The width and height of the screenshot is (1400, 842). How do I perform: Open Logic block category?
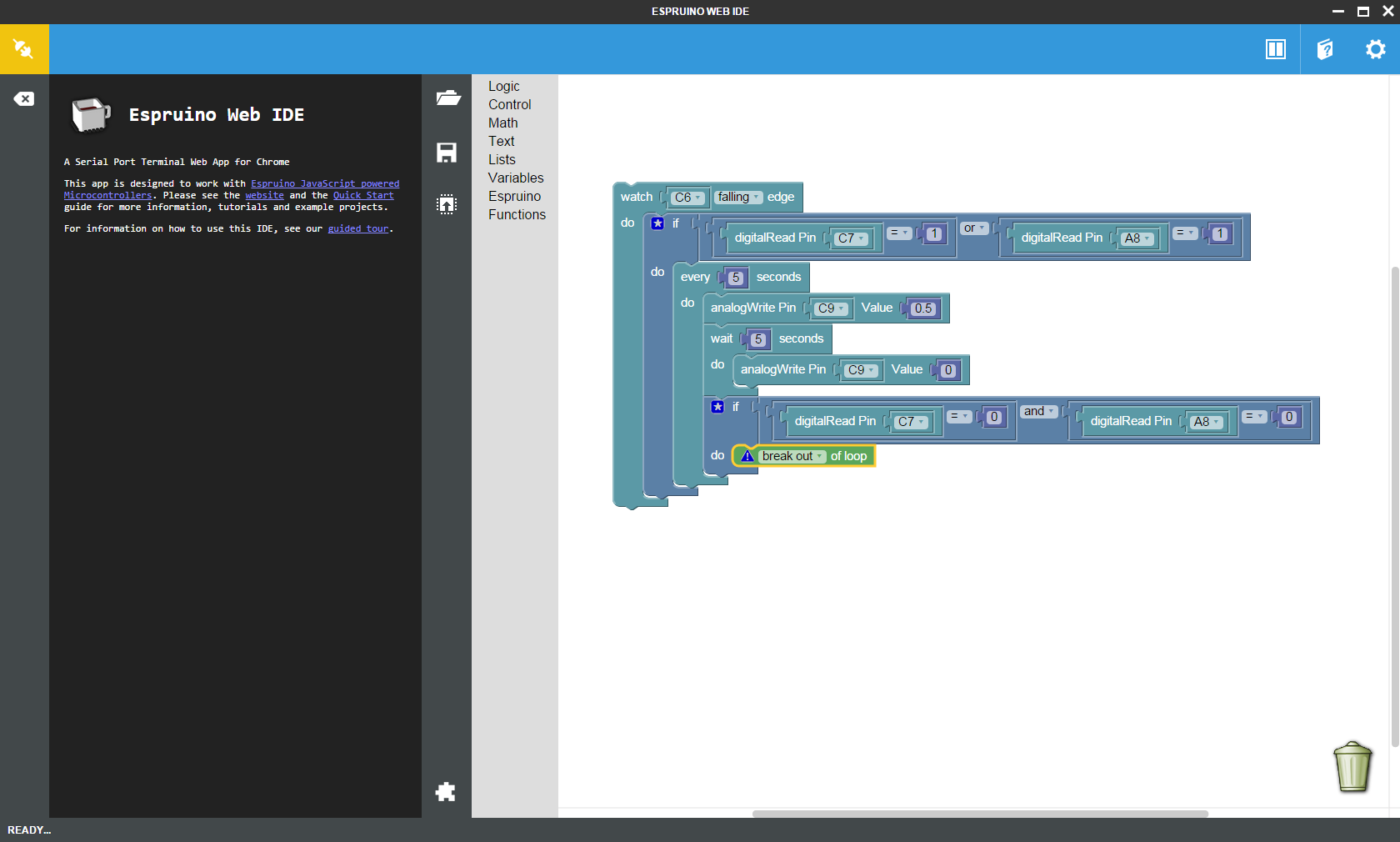click(x=503, y=86)
